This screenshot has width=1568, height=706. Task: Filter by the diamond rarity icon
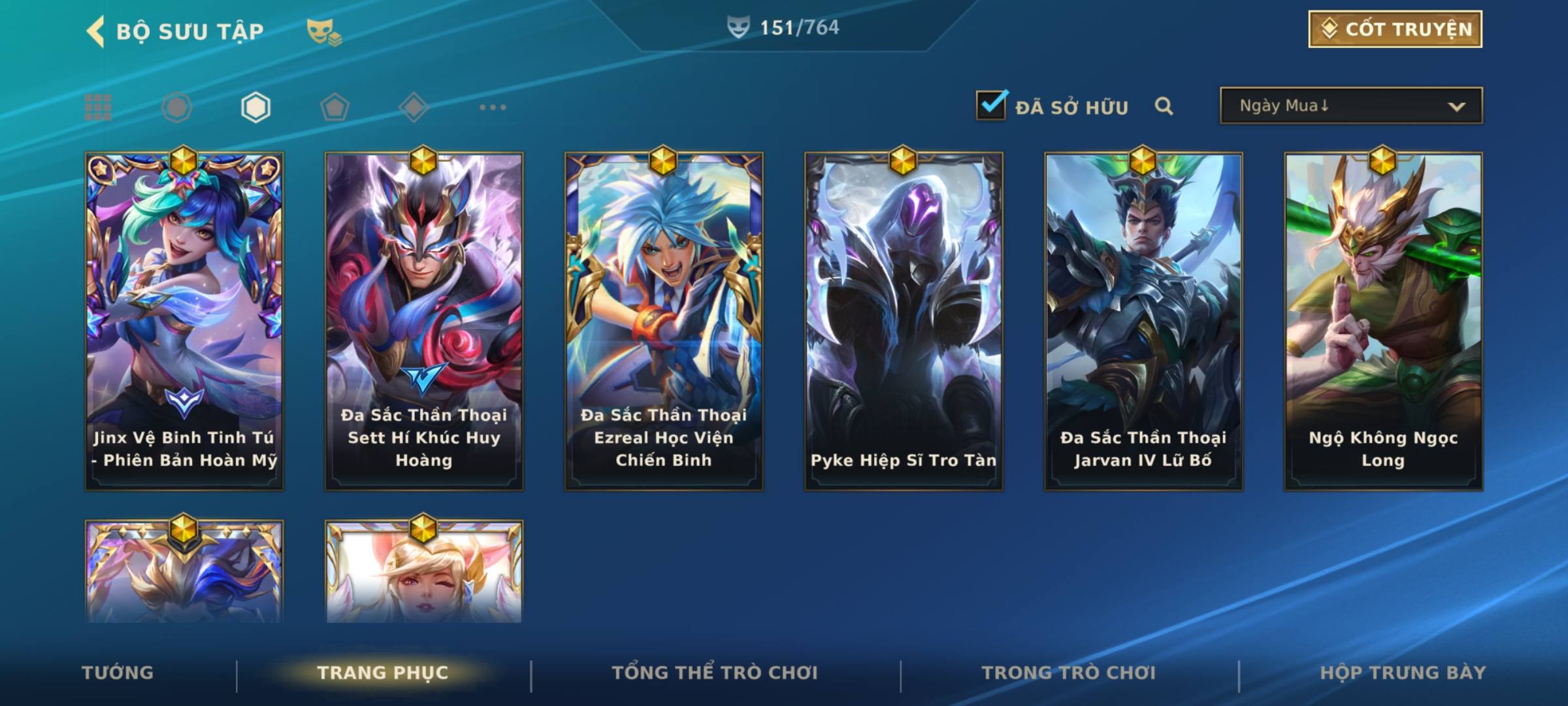coord(414,107)
